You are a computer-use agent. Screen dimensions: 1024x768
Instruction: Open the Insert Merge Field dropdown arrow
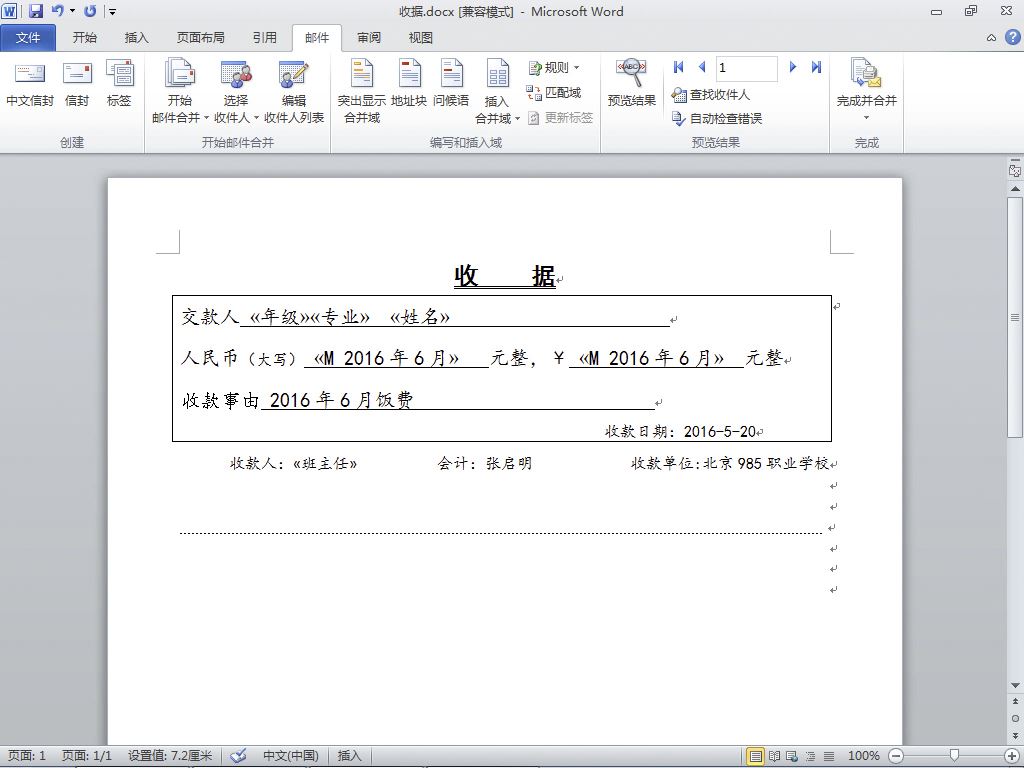pos(517,119)
